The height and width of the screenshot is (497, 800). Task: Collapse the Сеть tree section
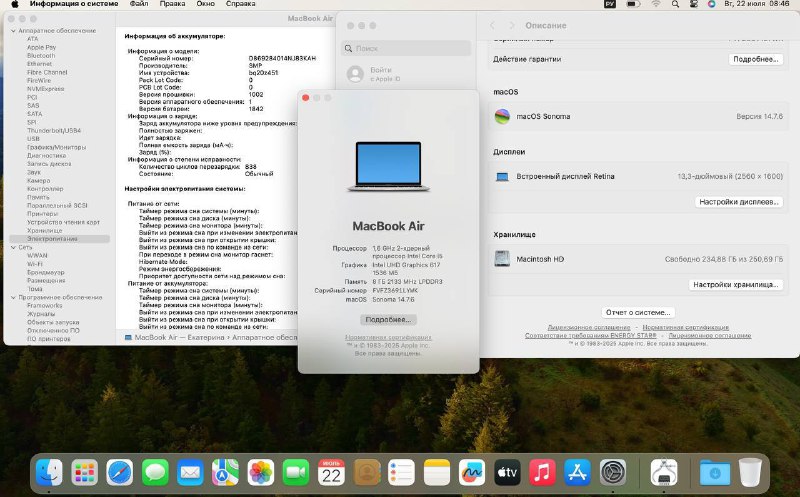pyautogui.click(x=13, y=247)
